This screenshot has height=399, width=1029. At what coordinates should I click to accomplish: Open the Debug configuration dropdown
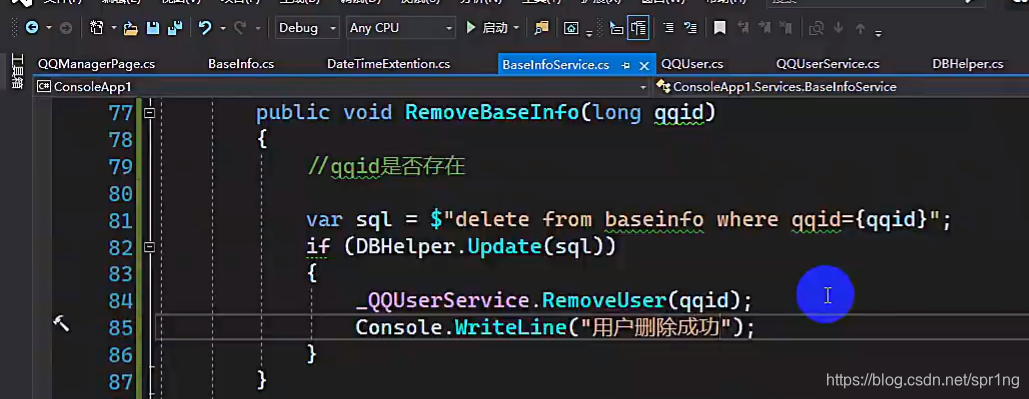pos(307,28)
